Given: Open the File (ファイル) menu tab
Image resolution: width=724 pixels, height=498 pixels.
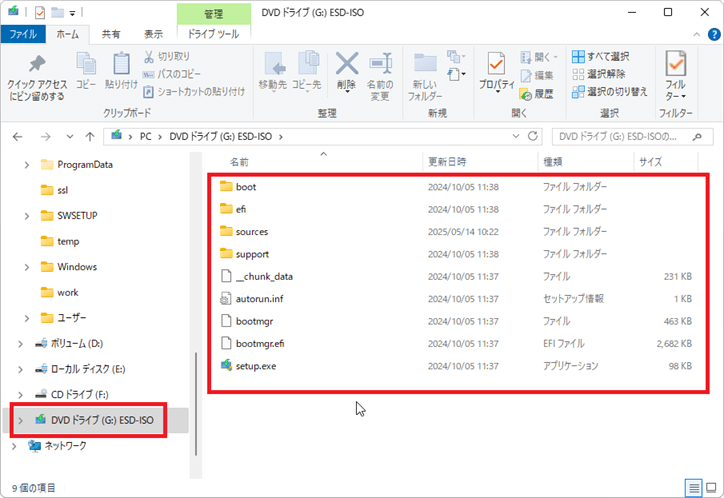Looking at the screenshot, I should click(23, 33).
